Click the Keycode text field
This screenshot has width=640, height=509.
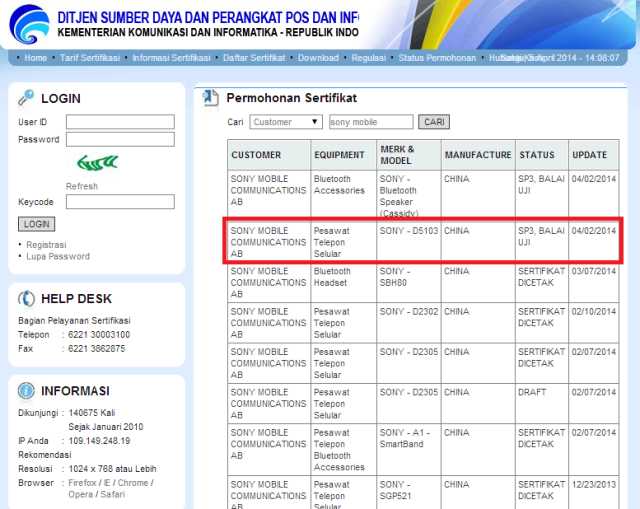(120, 202)
